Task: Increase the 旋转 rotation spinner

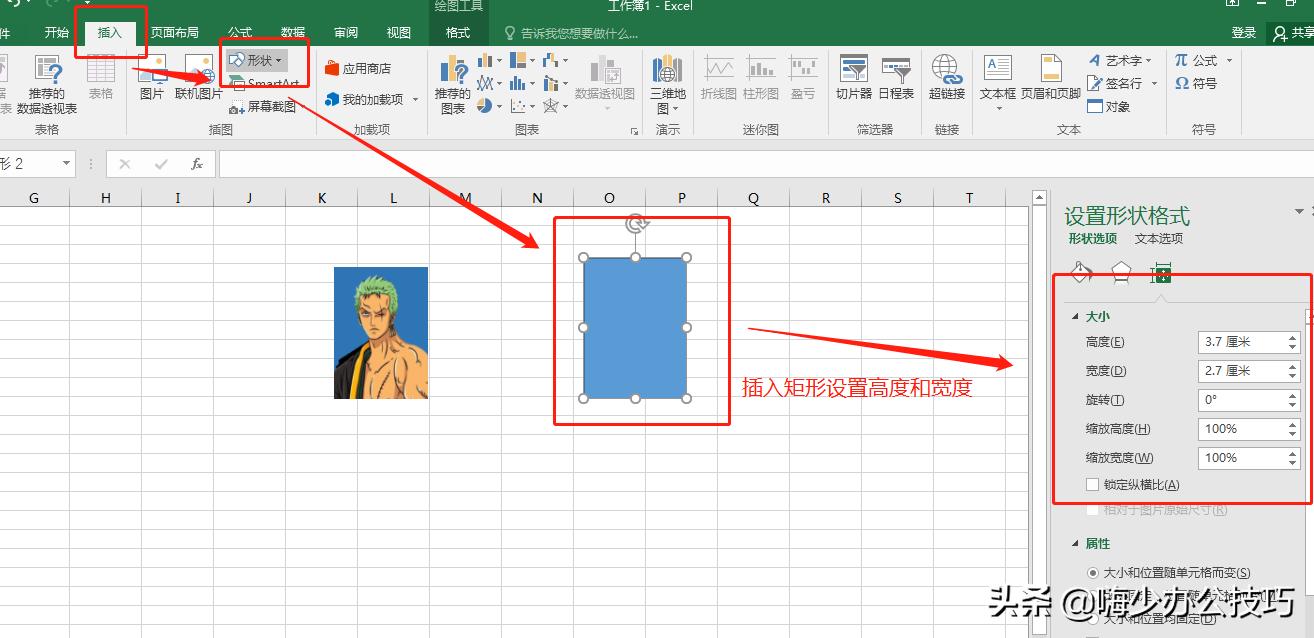Action: pyautogui.click(x=1293, y=395)
